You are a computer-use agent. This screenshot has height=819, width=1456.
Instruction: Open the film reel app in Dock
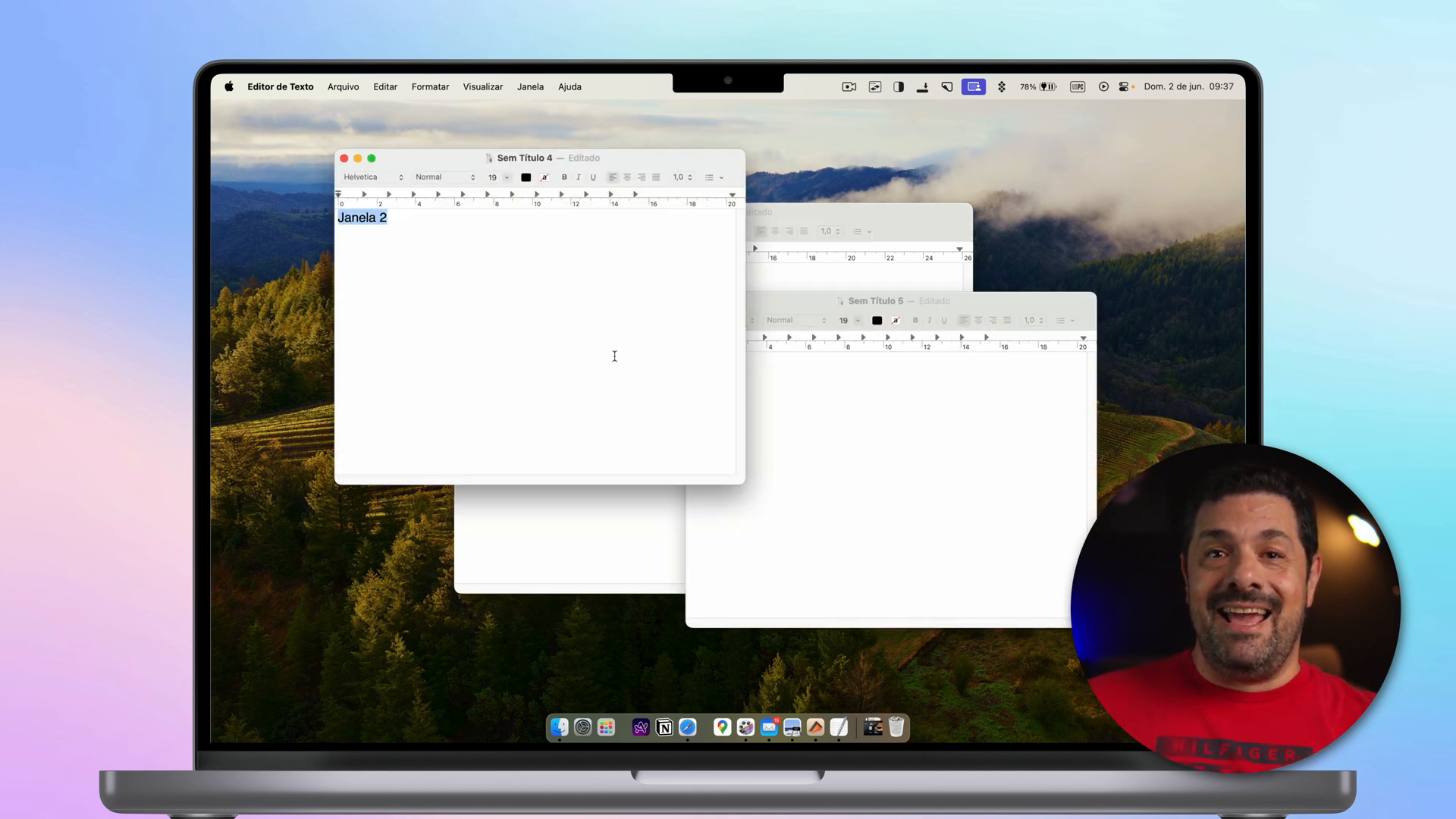pyautogui.click(x=745, y=728)
